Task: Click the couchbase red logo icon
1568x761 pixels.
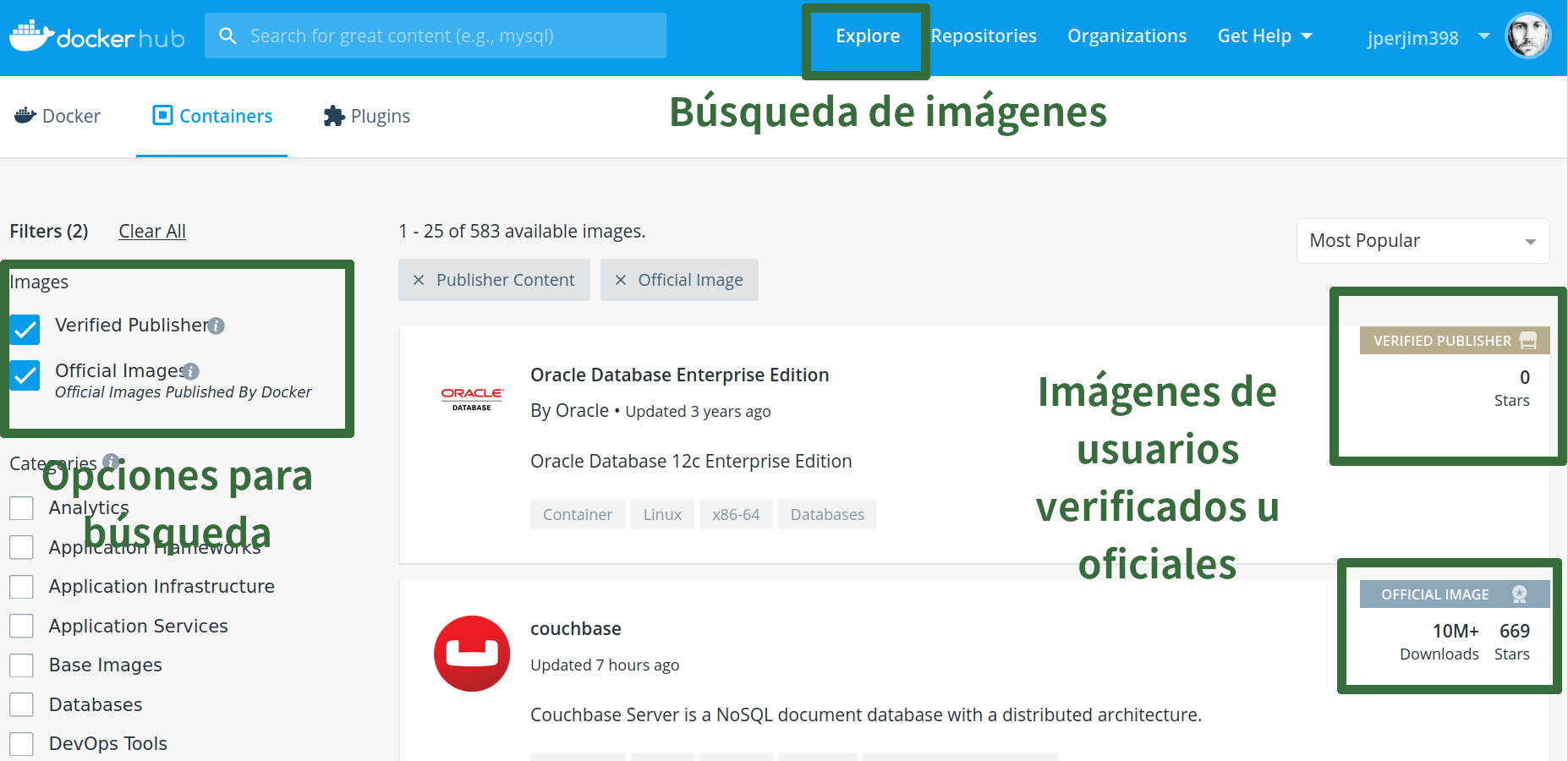Action: pyautogui.click(x=472, y=654)
